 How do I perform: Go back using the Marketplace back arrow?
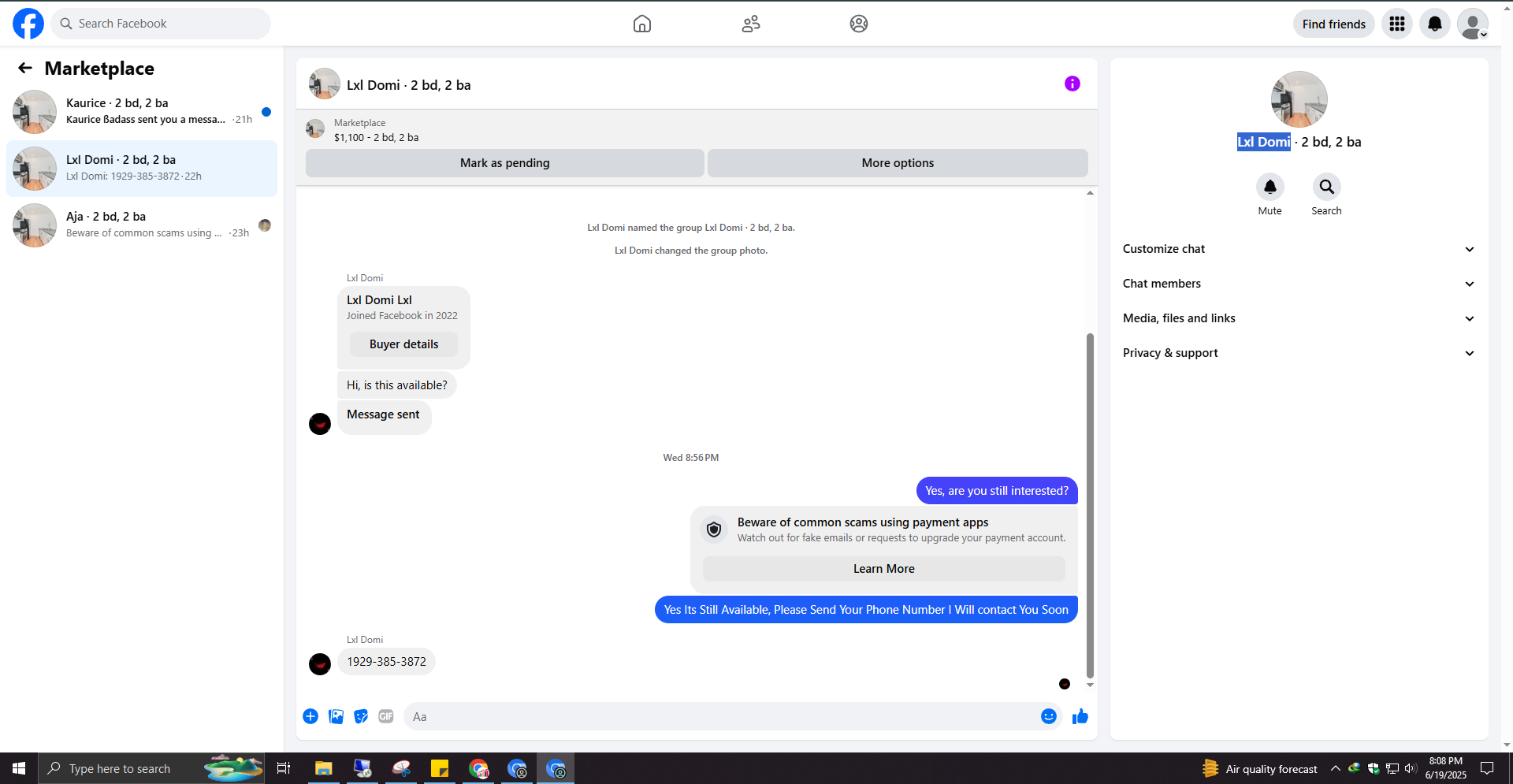[x=25, y=69]
